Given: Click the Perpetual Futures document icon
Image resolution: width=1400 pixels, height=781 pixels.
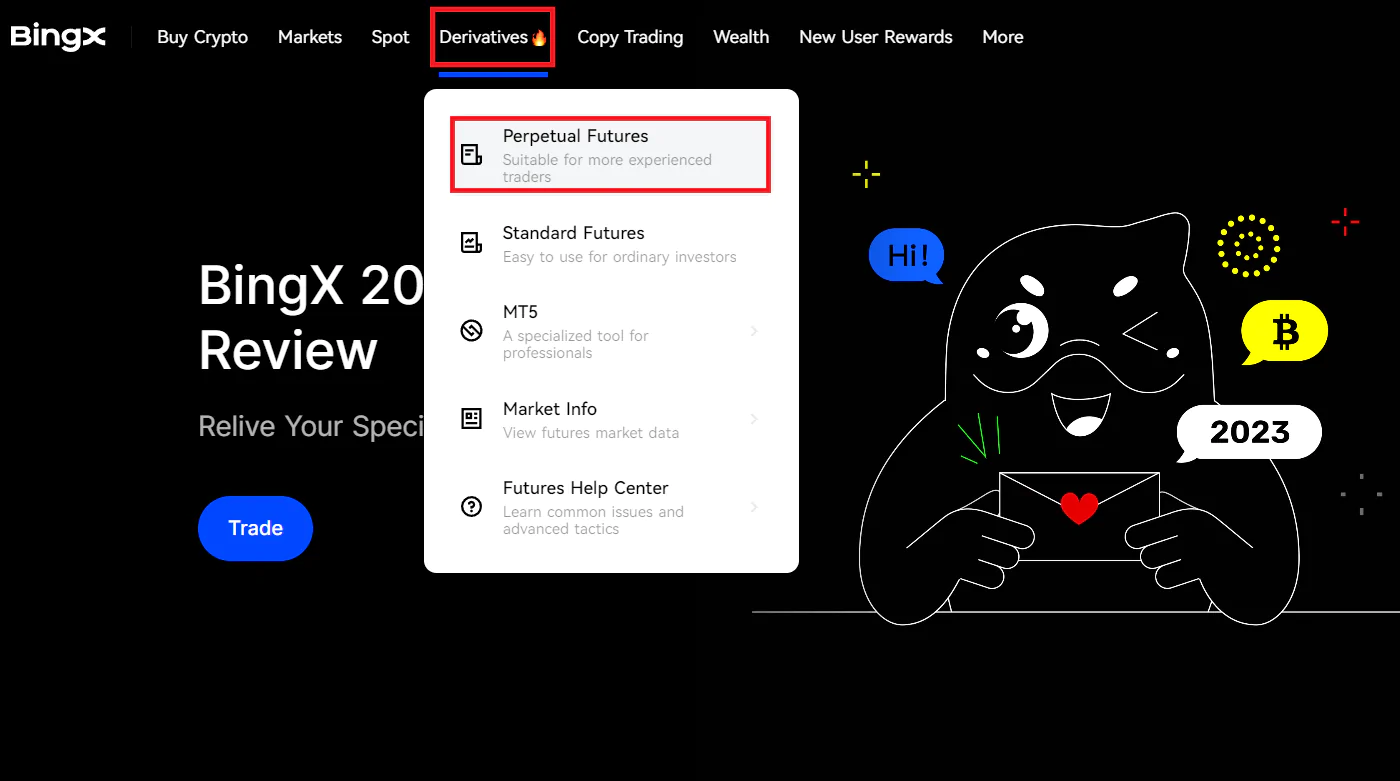Looking at the screenshot, I should pyautogui.click(x=471, y=154).
